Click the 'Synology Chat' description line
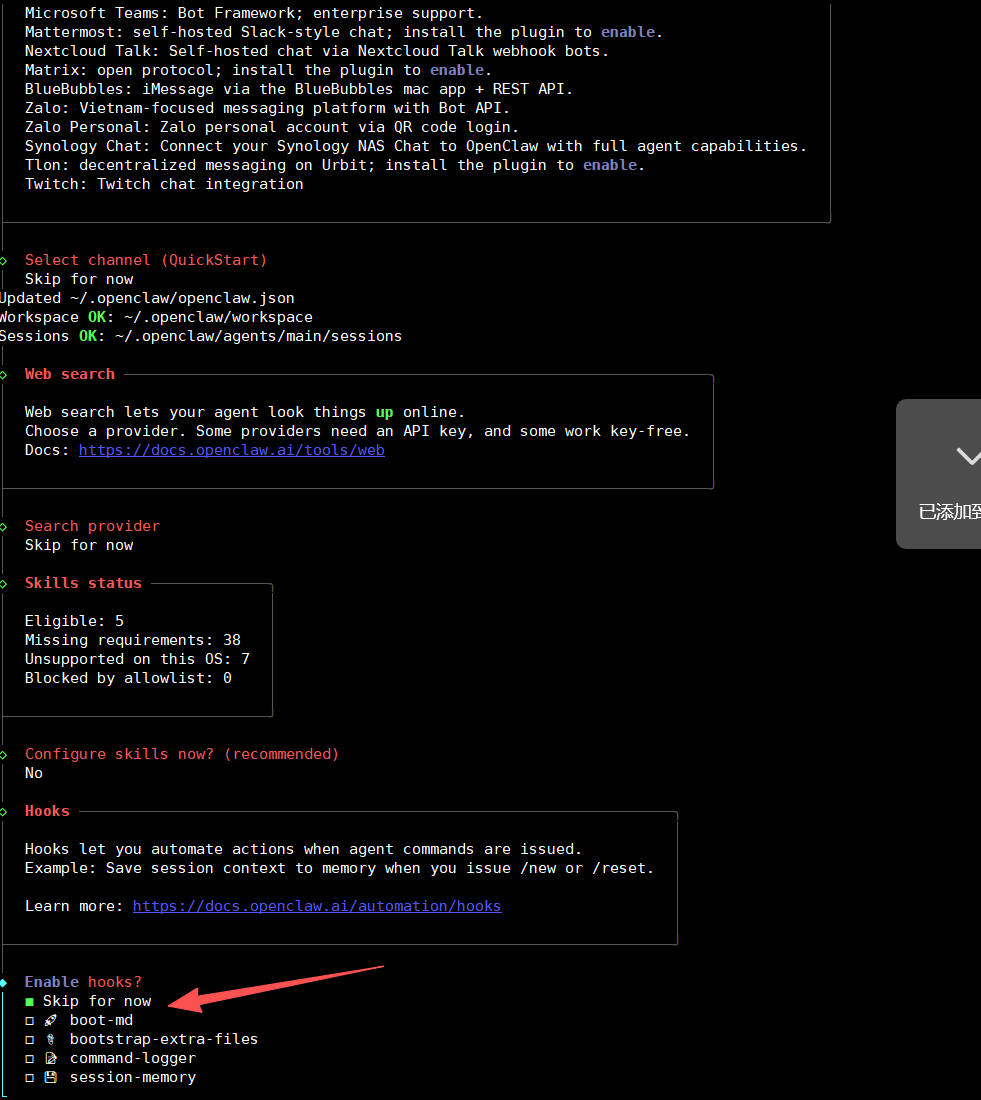 click(416, 146)
